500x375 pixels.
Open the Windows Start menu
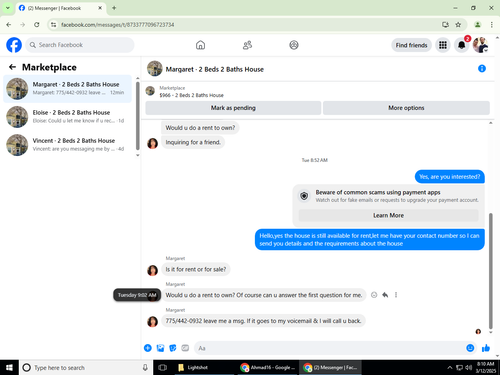pos(9,368)
